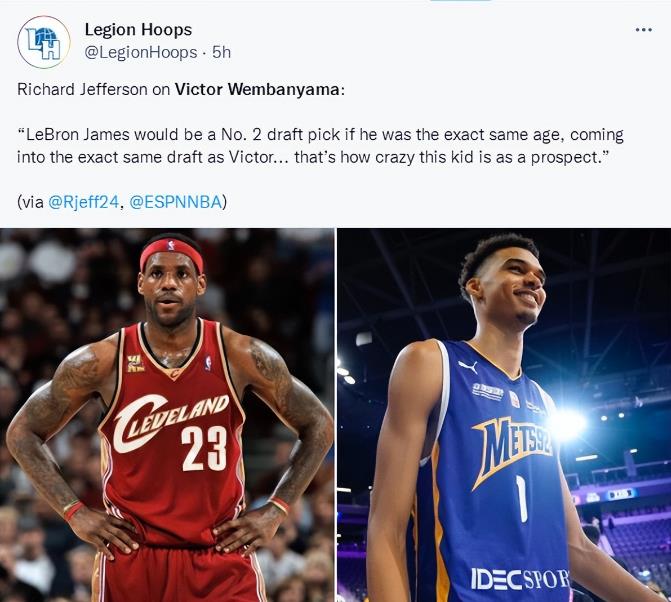This screenshot has height=602, width=671.
Task: Click the NBA logo on the red headband
Action: (172, 246)
